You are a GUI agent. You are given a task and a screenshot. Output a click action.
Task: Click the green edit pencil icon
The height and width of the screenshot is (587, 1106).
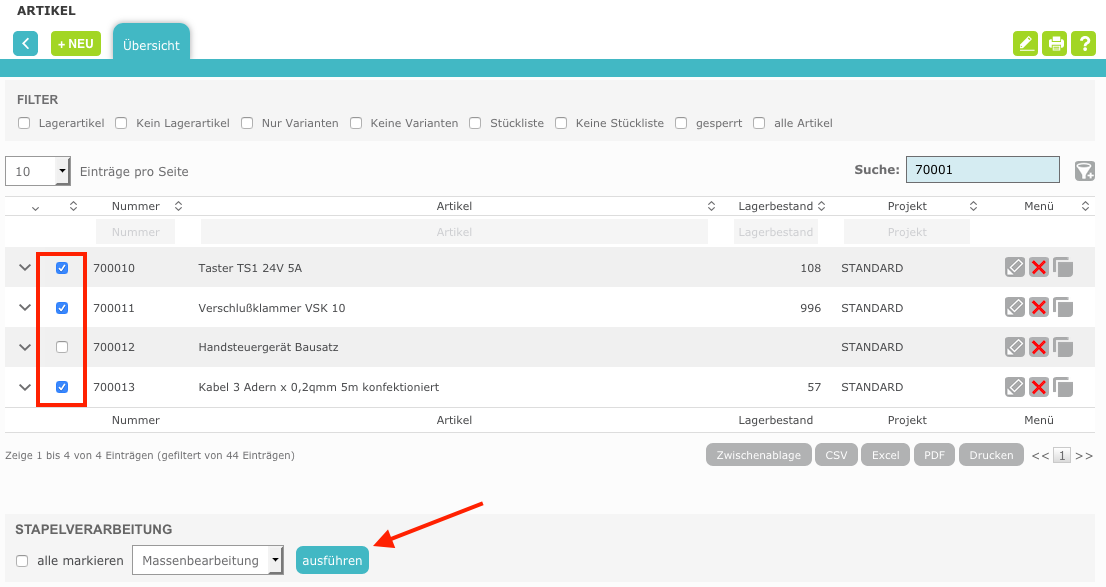(1025, 44)
